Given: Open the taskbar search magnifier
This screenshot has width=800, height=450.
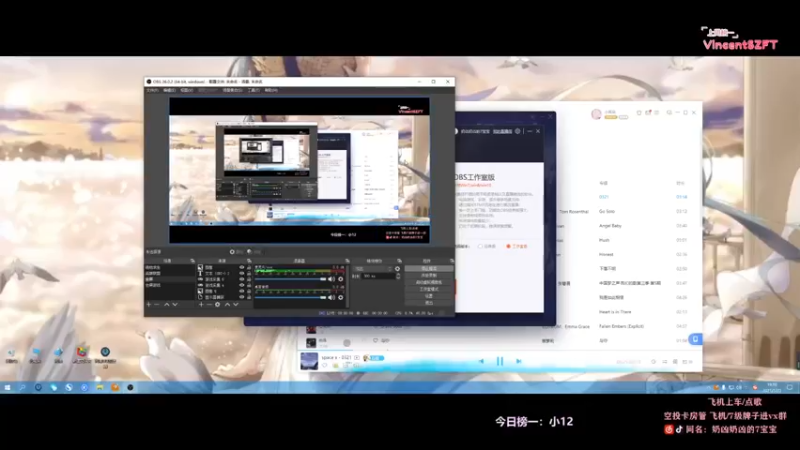Looking at the screenshot, I should (x=22, y=388).
